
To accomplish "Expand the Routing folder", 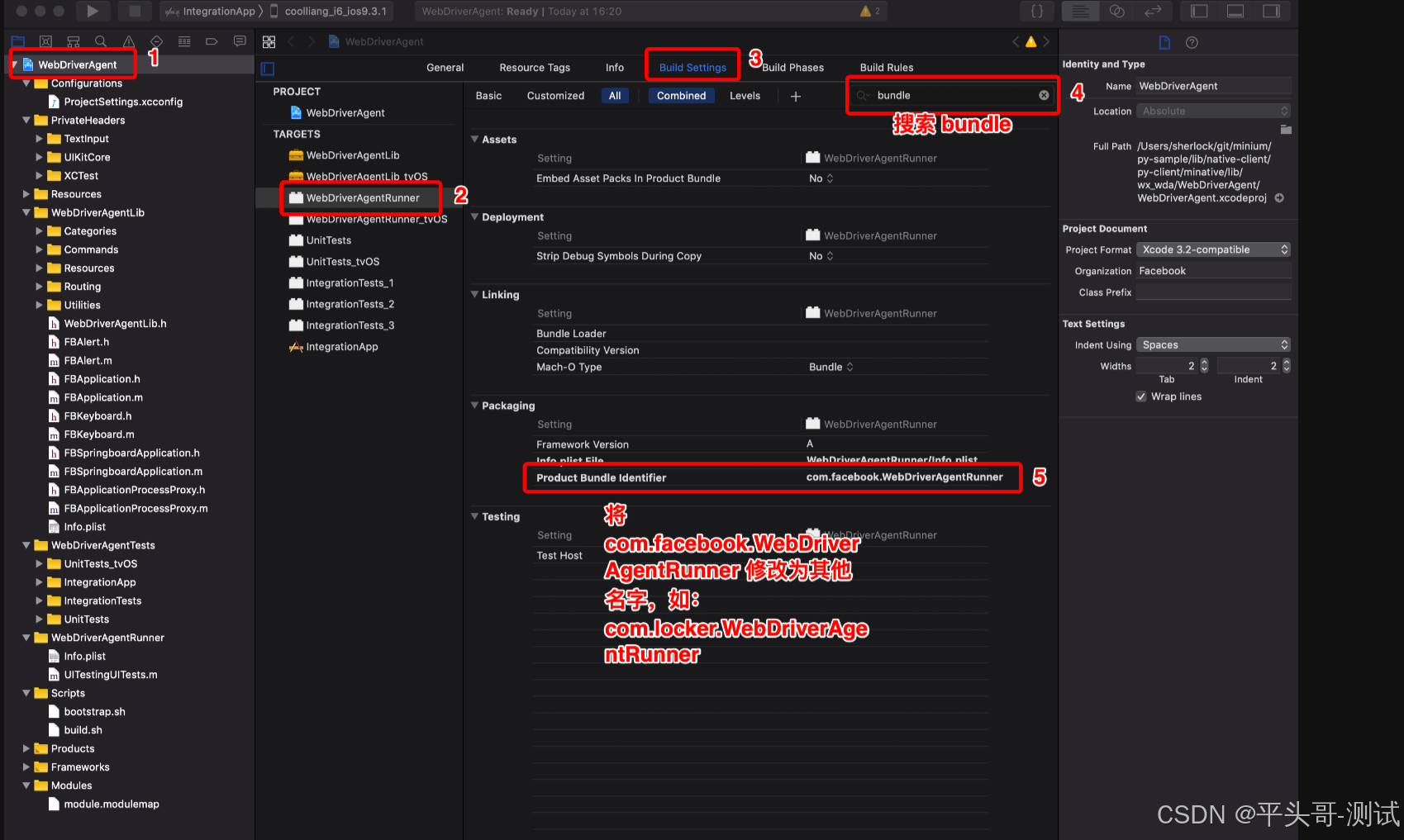I will click(x=40, y=287).
